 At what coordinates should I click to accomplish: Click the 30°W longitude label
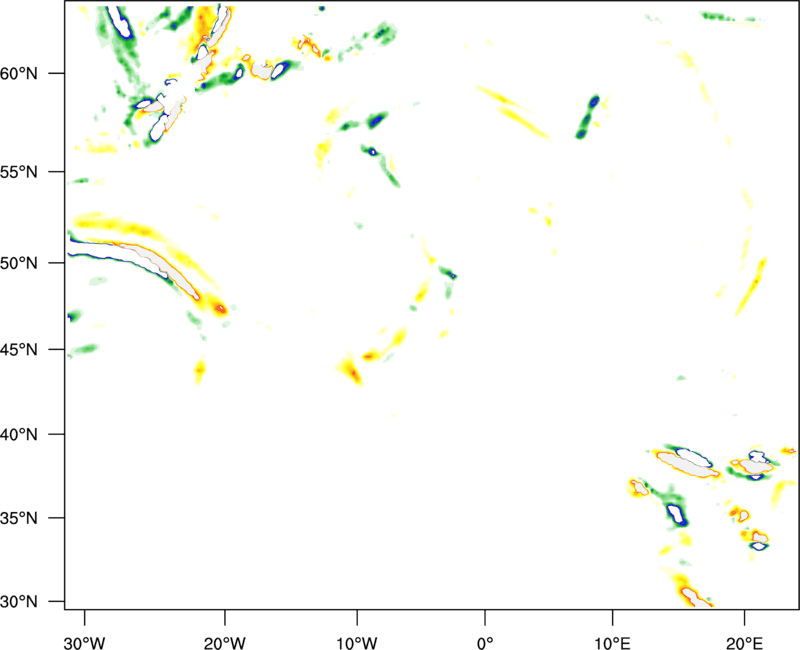click(x=85, y=643)
